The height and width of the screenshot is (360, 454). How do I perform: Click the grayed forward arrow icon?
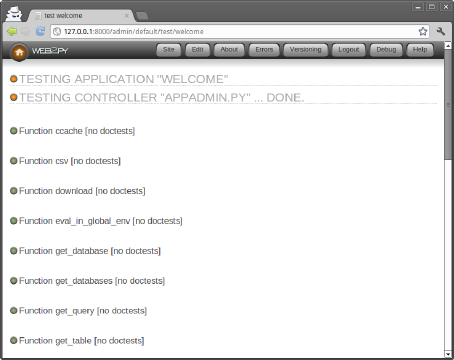(26, 31)
